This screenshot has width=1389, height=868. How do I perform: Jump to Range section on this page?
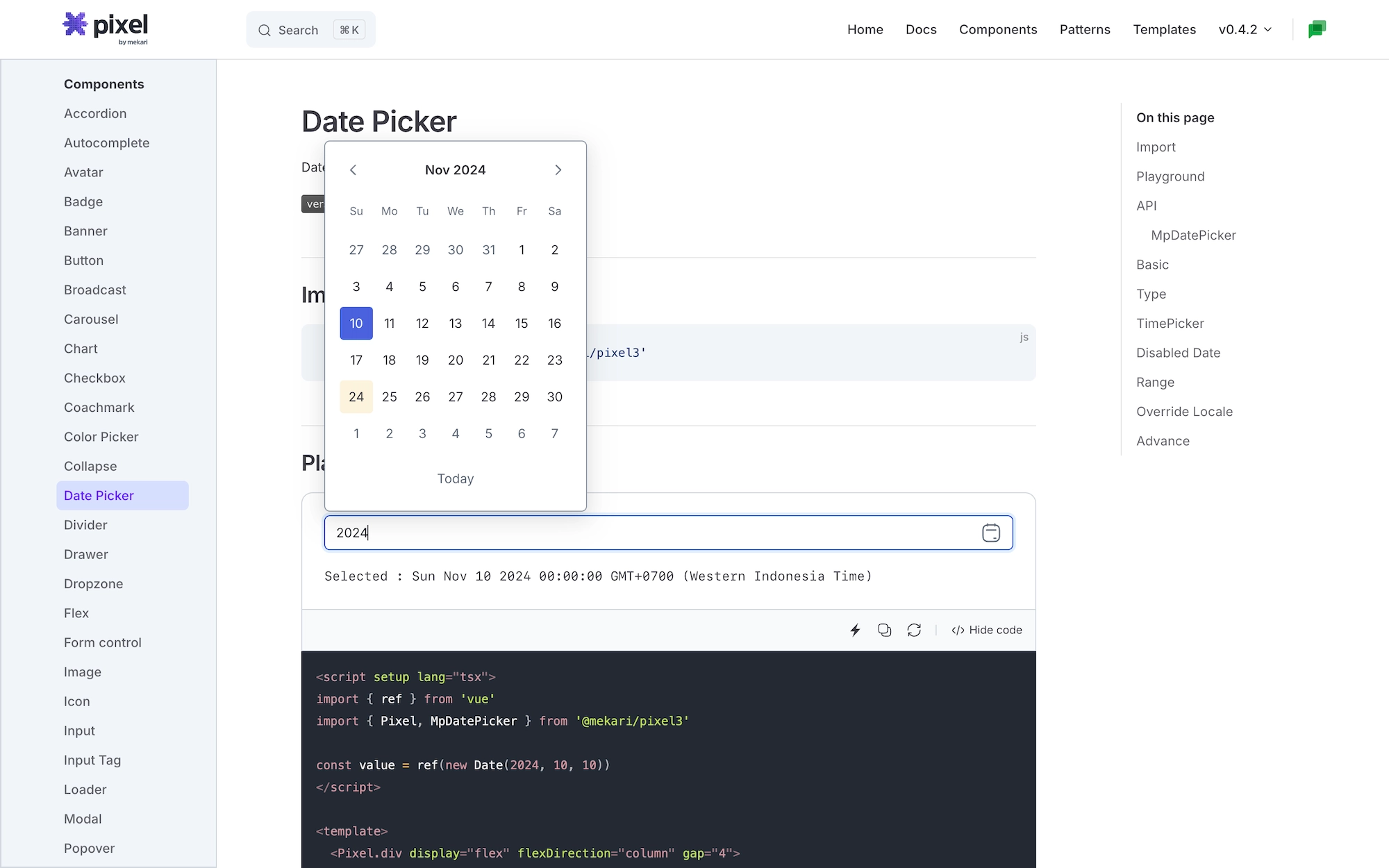pos(1155,382)
